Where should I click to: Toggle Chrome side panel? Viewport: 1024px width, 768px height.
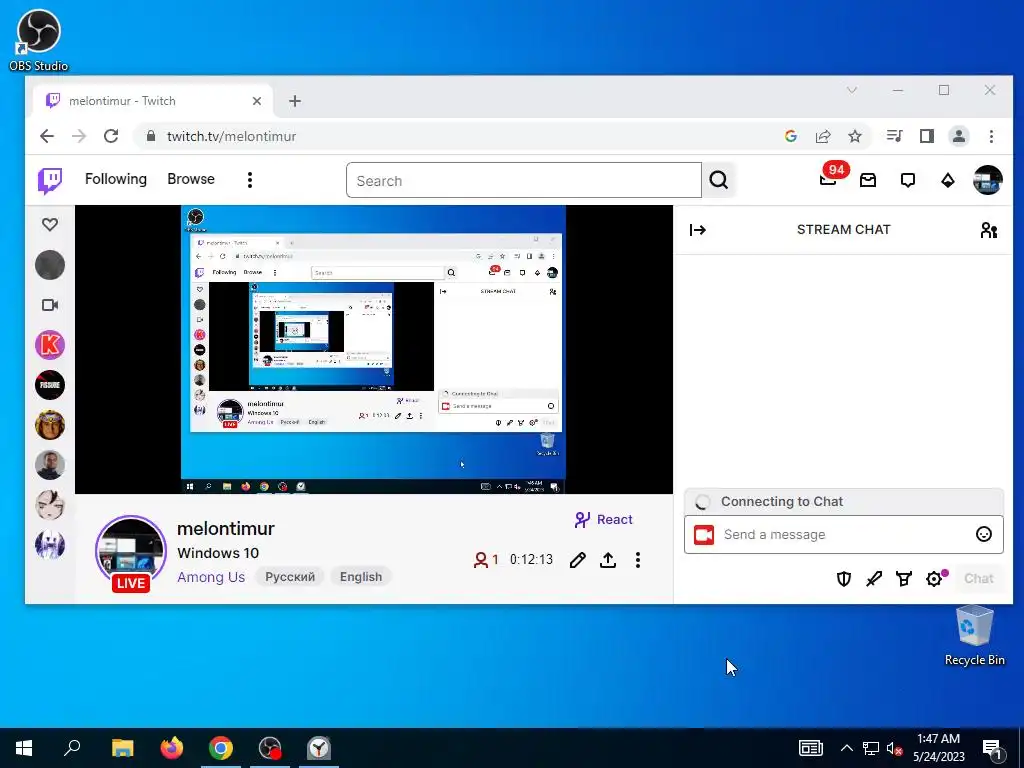[x=927, y=136]
